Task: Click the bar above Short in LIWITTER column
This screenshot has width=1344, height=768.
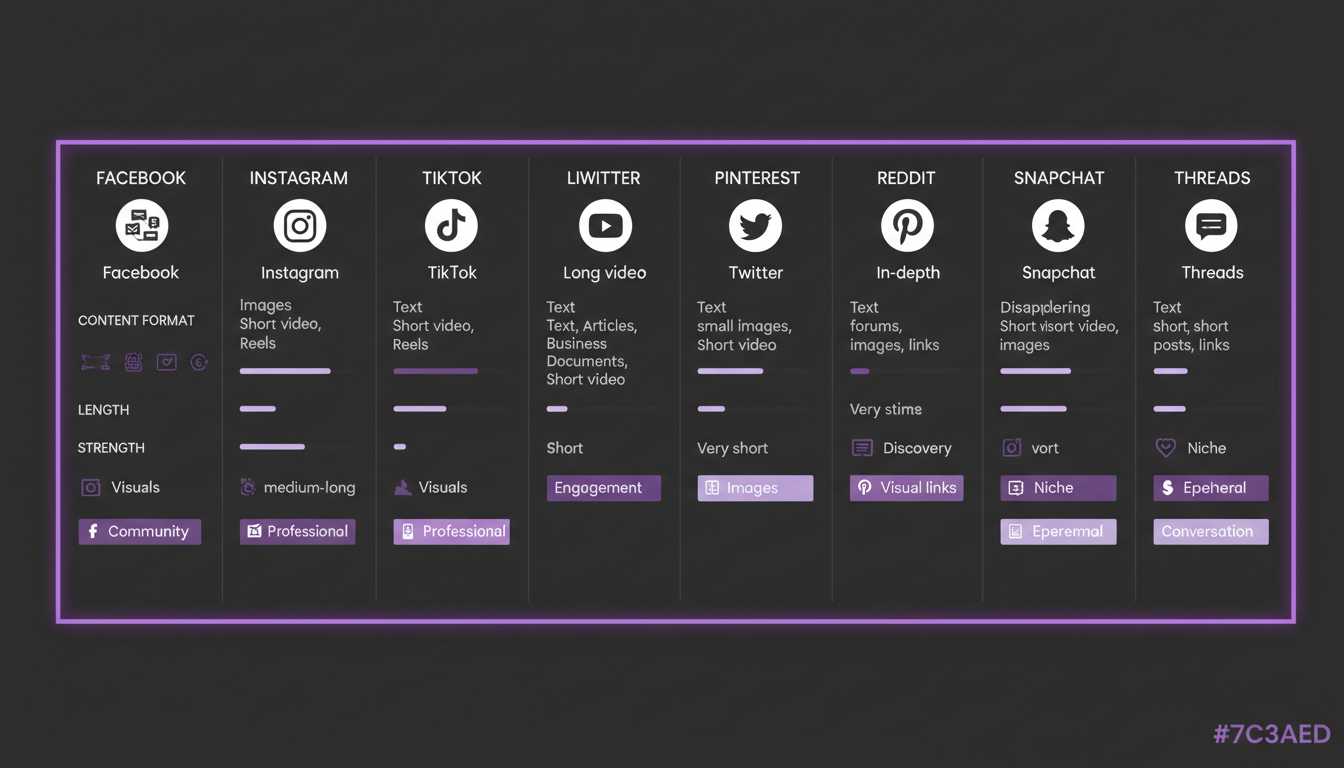Action: 557,409
